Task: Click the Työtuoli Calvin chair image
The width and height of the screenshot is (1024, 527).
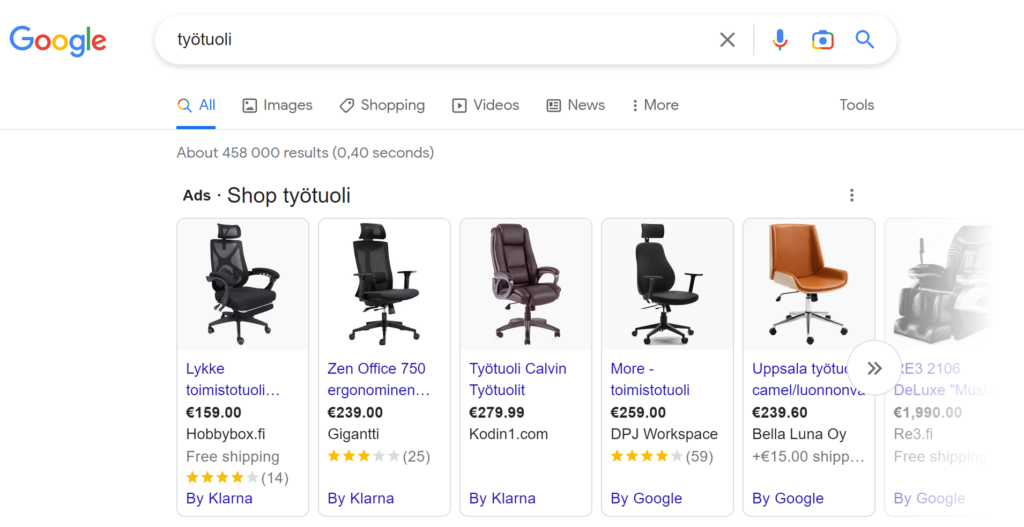Action: click(x=526, y=284)
